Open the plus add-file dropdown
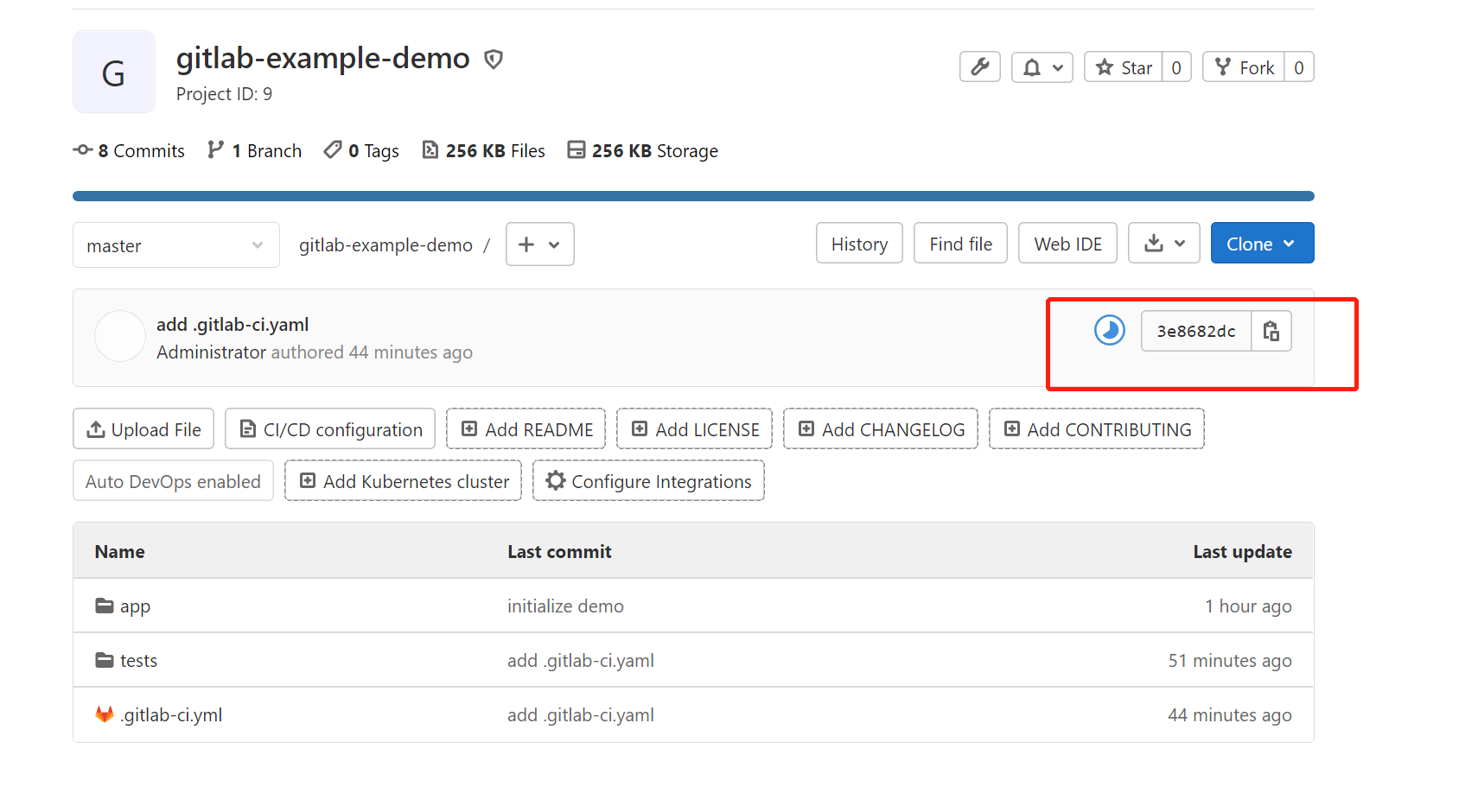The width and height of the screenshot is (1478, 812). click(x=540, y=244)
